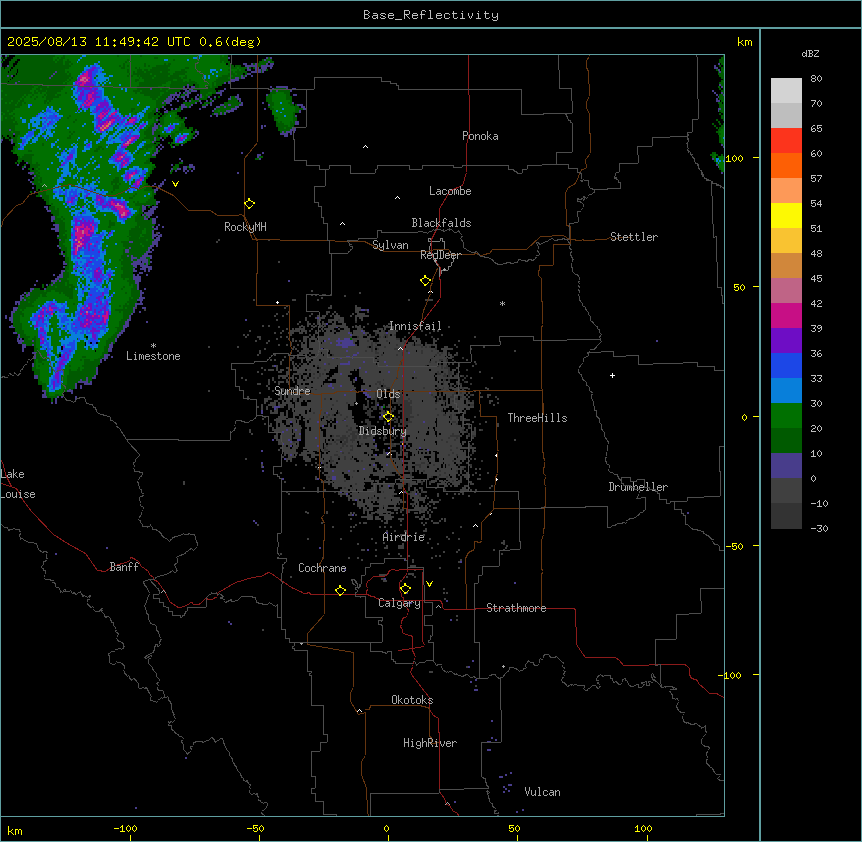Click the Sylvan town label
The width and height of the screenshot is (862, 842).
coord(390,245)
